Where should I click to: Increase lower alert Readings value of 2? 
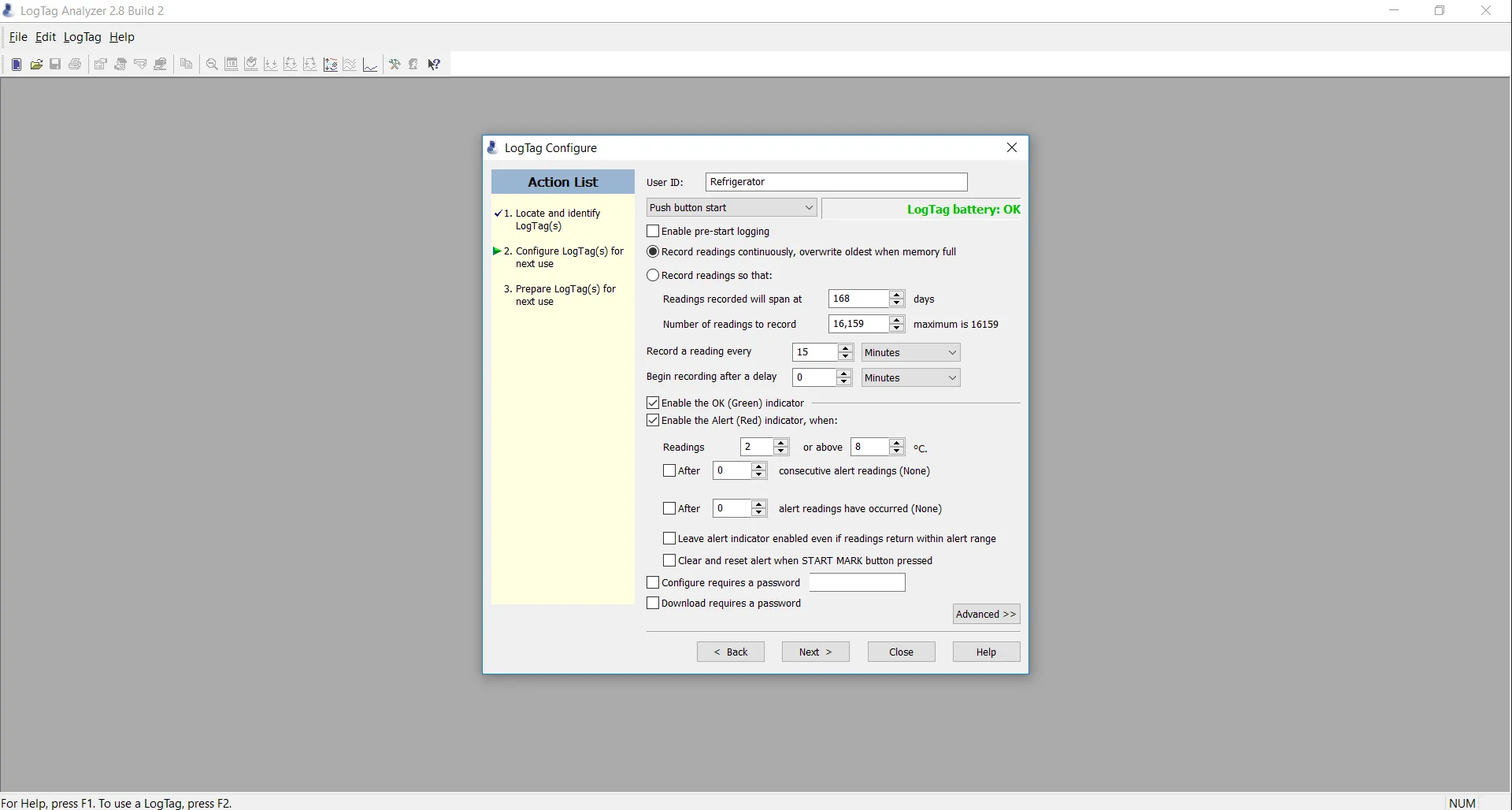781,442
